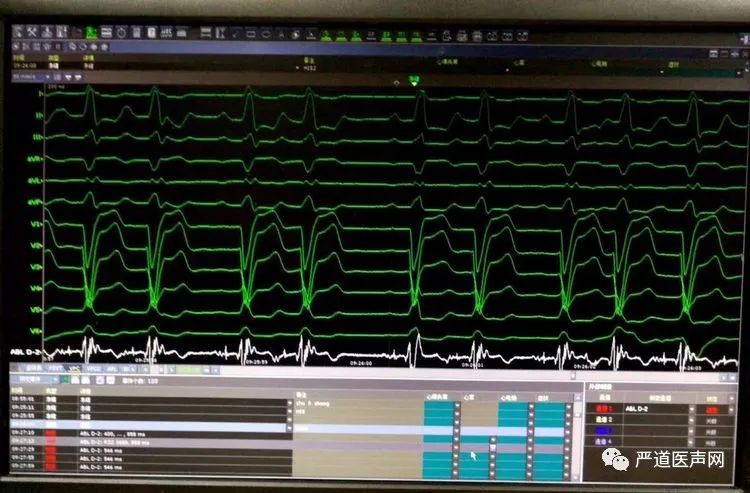
Task: Click the wrench and hammer tools icon
Action: (31, 32)
